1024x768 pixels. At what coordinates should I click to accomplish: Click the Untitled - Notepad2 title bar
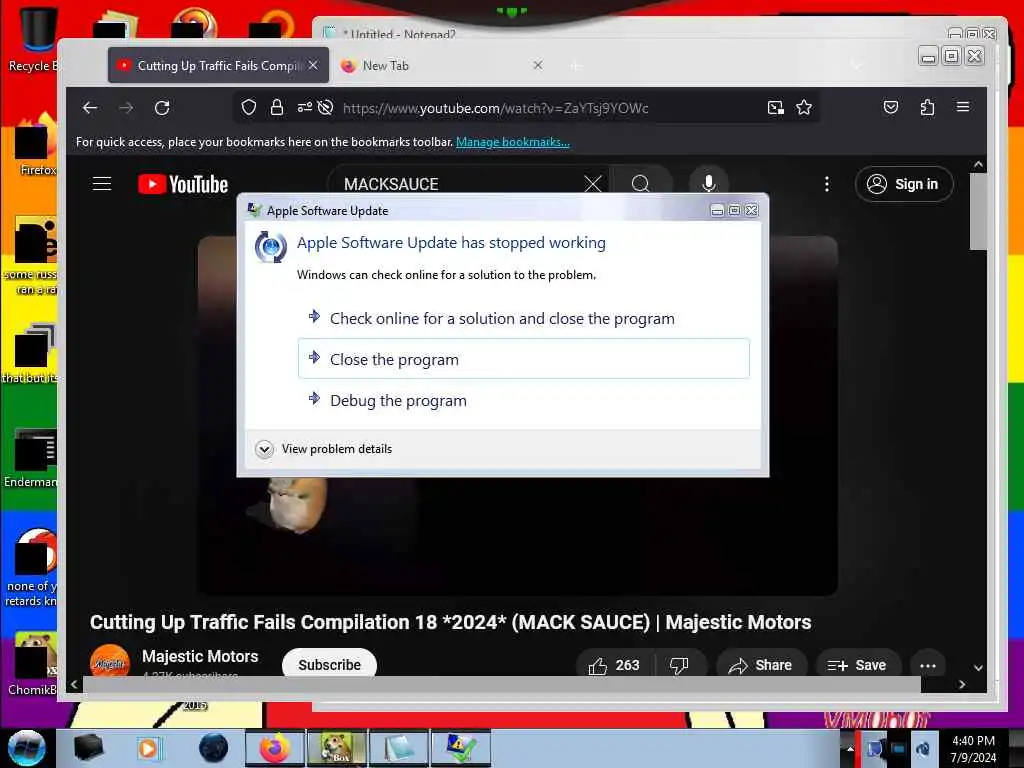point(627,33)
